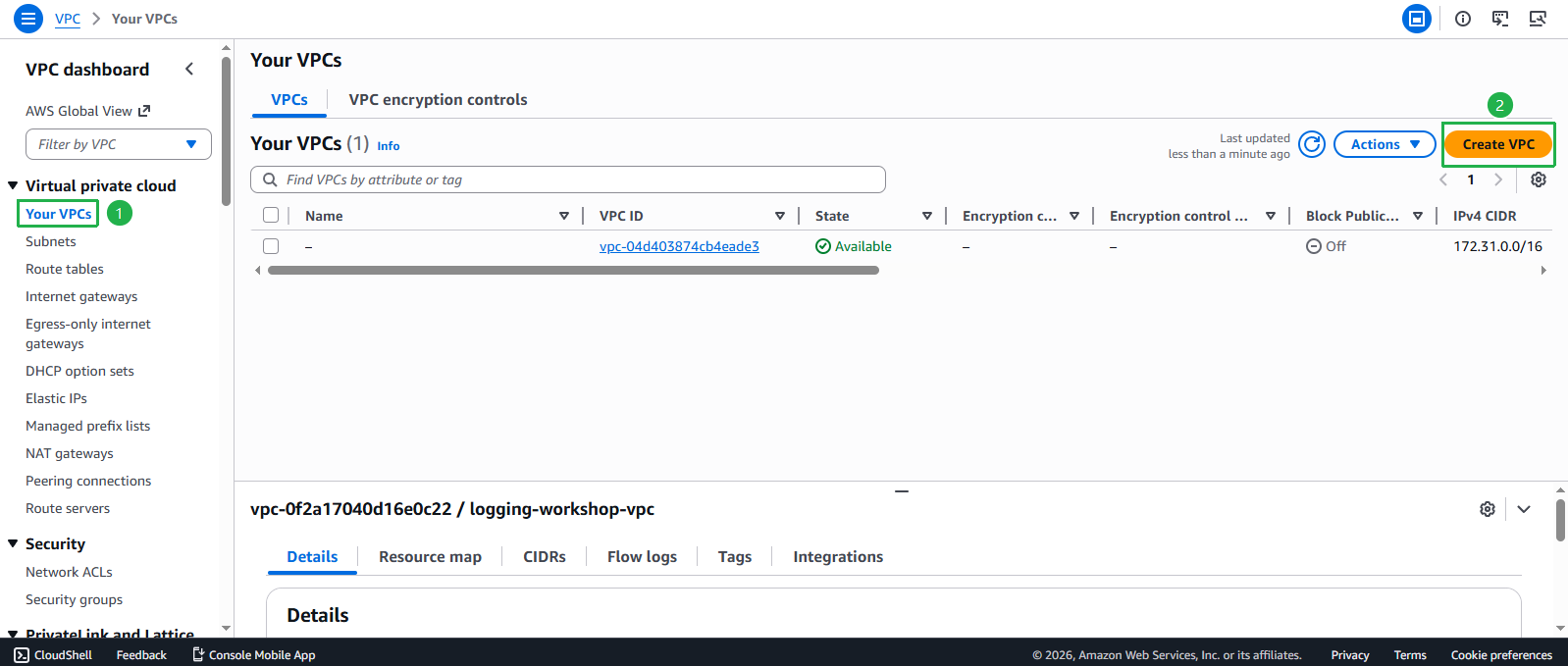Image resolution: width=1568 pixels, height=666 pixels.
Task: Click the table horizontal scrollbar
Action: tap(573, 271)
